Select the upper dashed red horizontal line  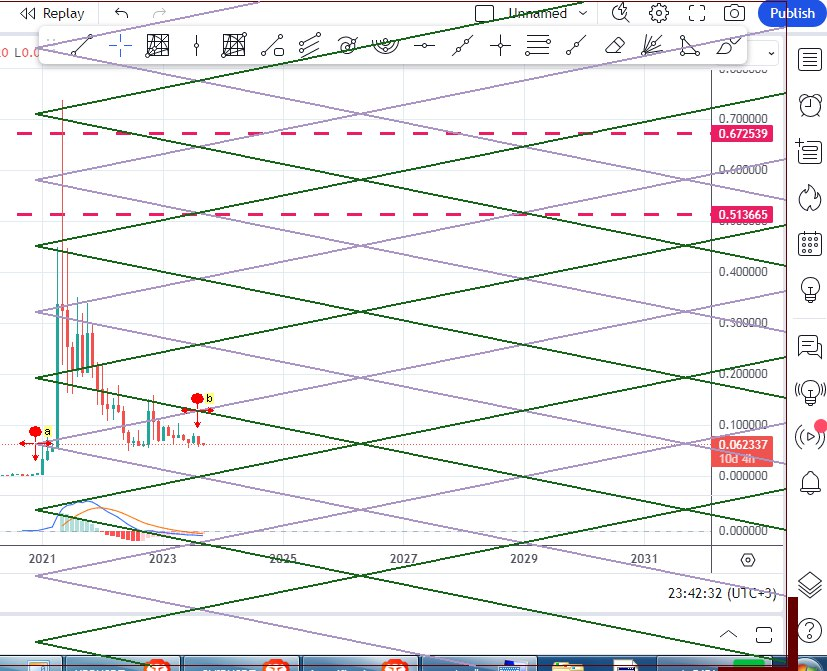(x=364, y=133)
